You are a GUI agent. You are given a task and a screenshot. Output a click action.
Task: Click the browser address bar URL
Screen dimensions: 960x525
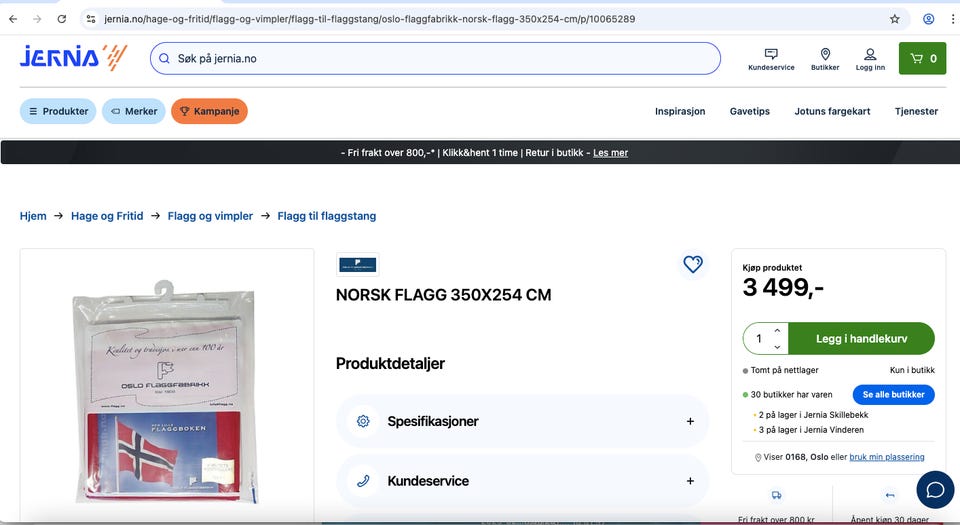click(370, 19)
